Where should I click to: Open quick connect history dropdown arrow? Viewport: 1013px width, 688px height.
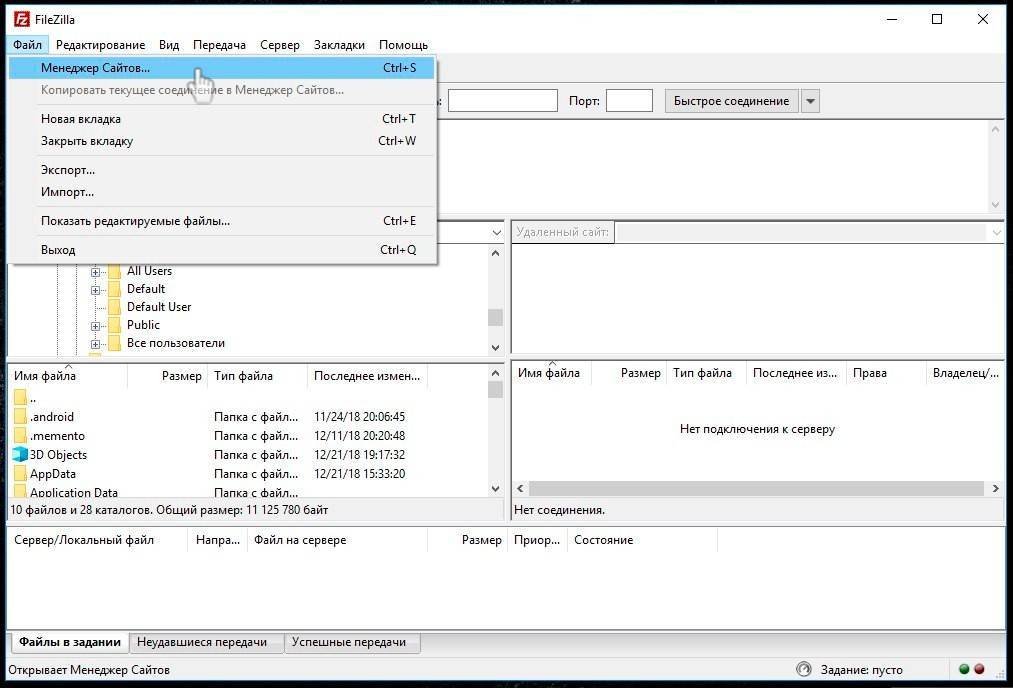(x=810, y=101)
